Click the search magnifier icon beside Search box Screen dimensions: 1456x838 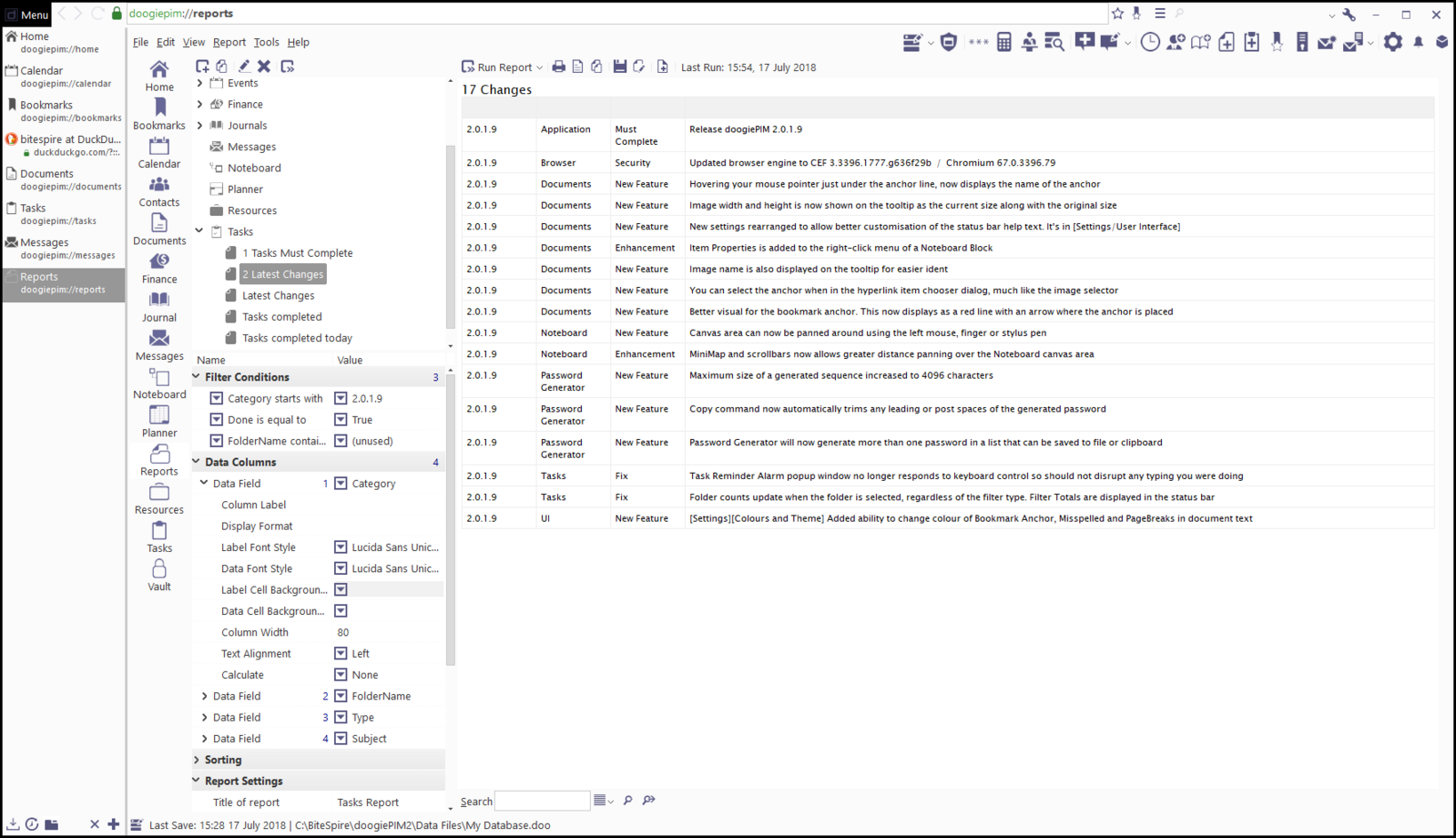[628, 801]
